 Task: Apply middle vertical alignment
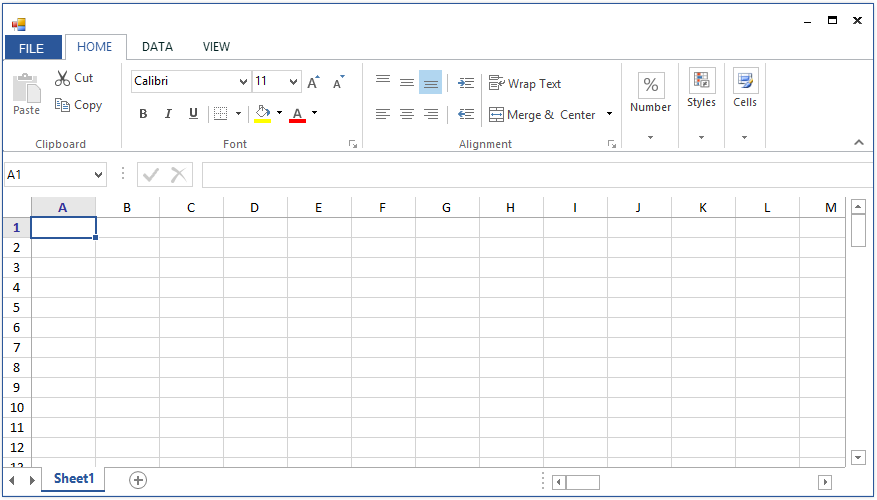[x=407, y=83]
